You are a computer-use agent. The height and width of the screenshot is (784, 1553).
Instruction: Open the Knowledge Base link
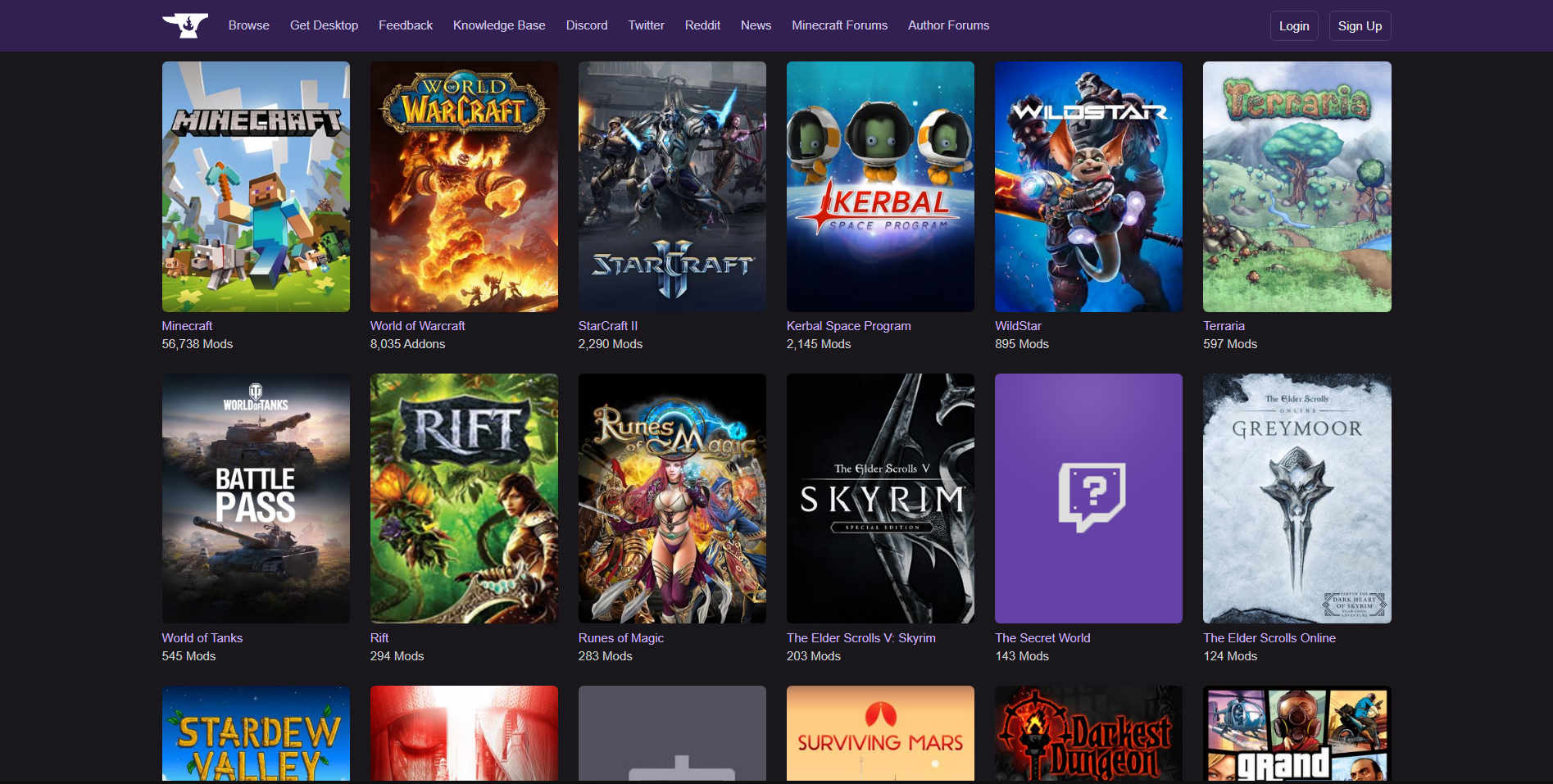pyautogui.click(x=499, y=25)
